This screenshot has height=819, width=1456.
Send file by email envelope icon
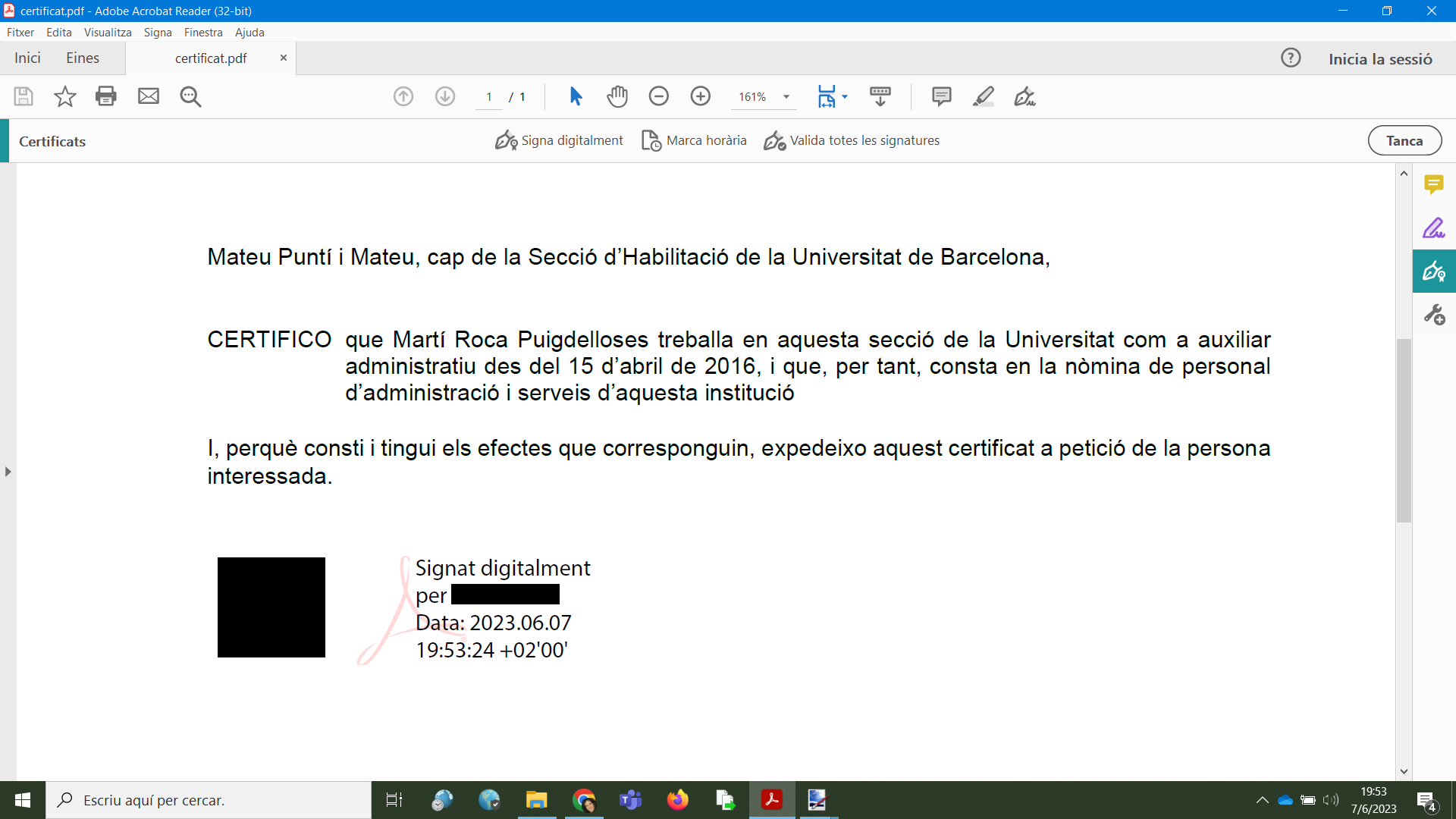149,96
